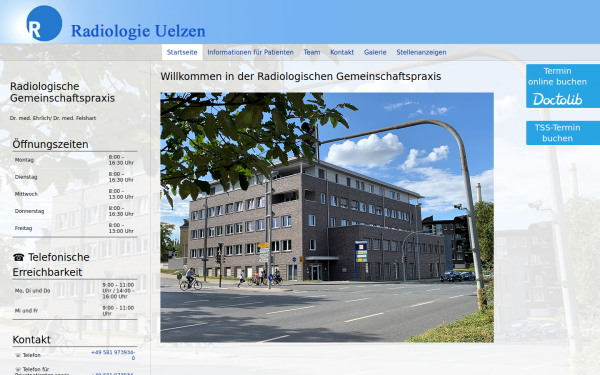Select the Montag opening hours row
Image resolution: width=600 pixels, height=375 pixels.
pyautogui.click(x=75, y=160)
